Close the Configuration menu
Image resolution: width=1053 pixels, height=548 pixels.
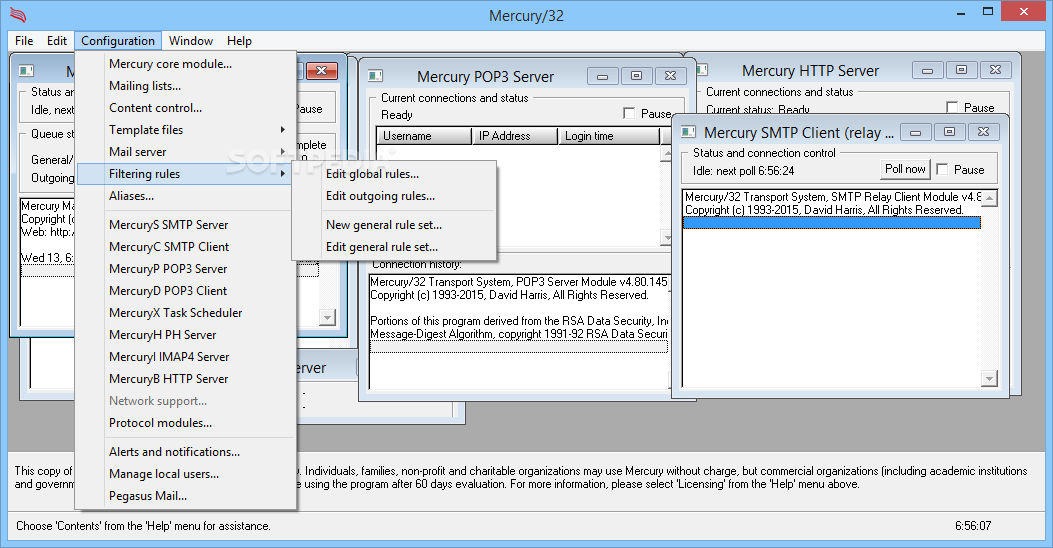118,41
